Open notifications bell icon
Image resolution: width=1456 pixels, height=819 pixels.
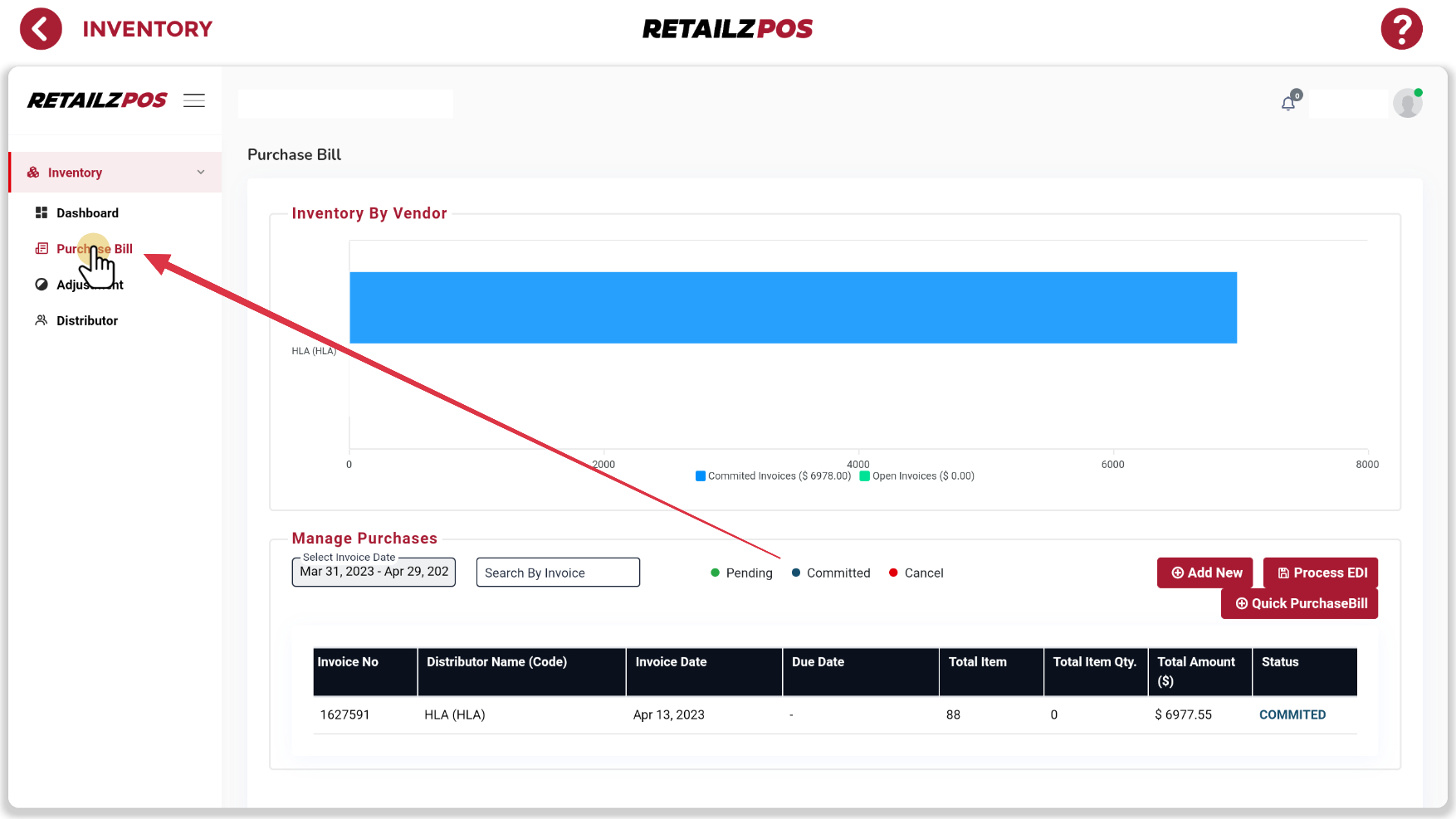click(x=1288, y=103)
